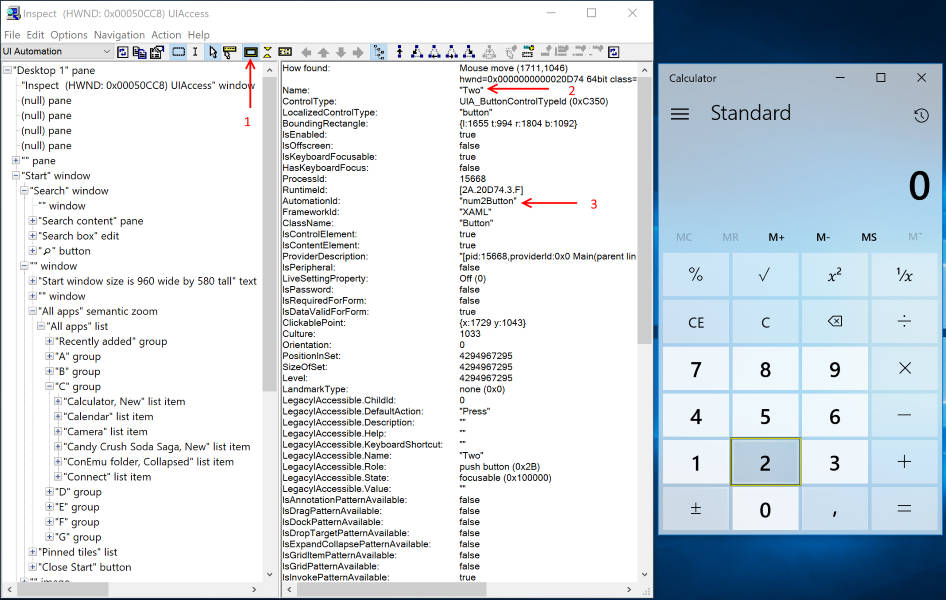Screen dimensions: 946x600
Task: Click the square root button
Action: [765, 275]
